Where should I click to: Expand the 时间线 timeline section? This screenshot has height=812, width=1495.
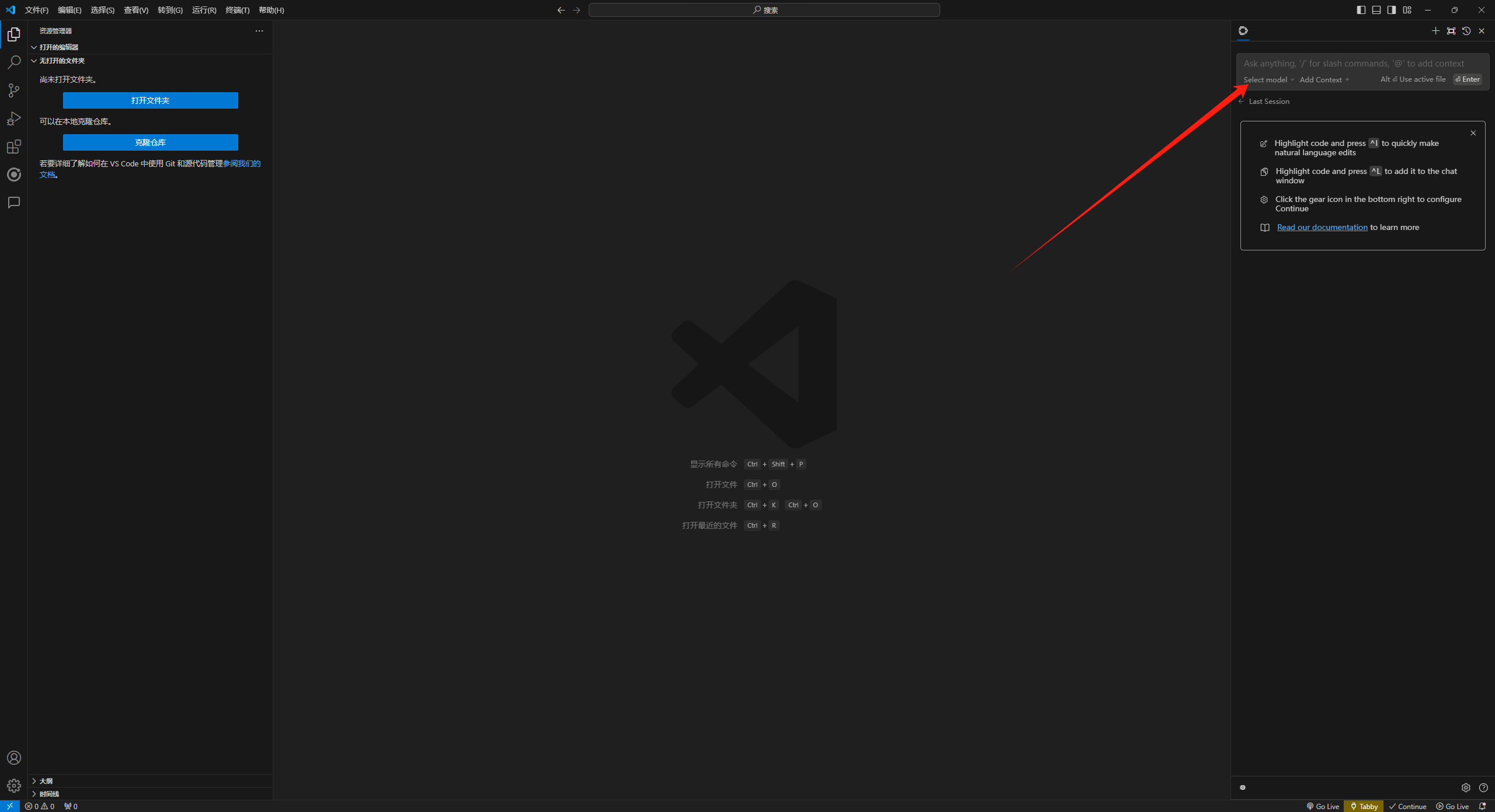pyautogui.click(x=49, y=793)
